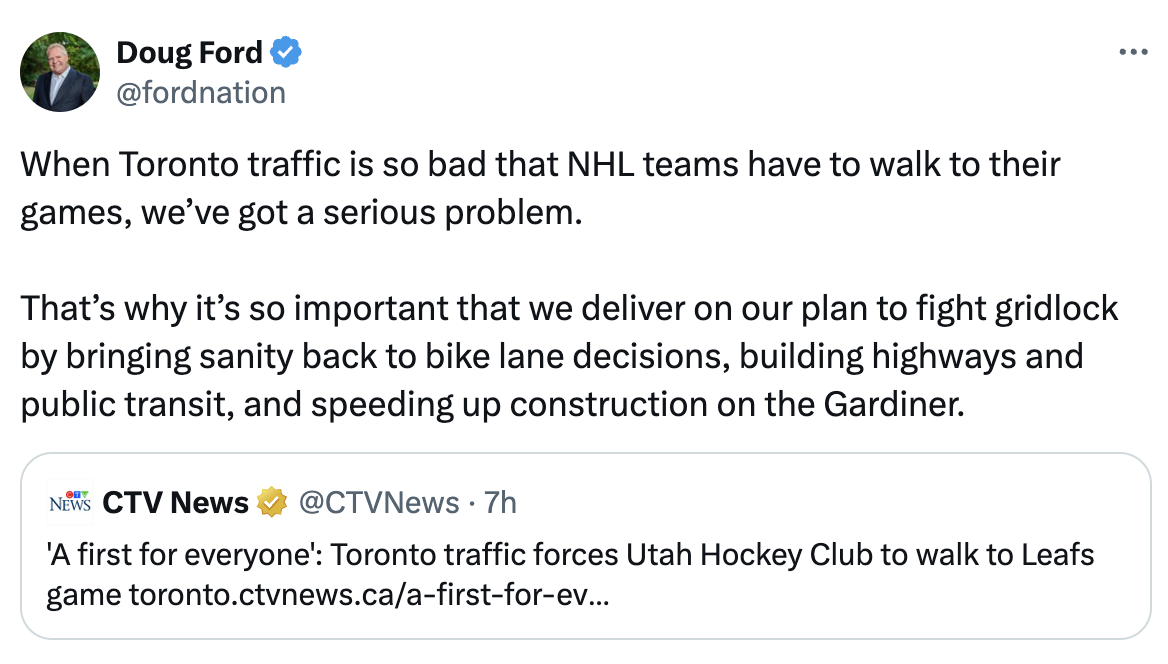Click the Doug Ford display name
The width and height of the screenshot is (1168, 664).
click(x=190, y=52)
